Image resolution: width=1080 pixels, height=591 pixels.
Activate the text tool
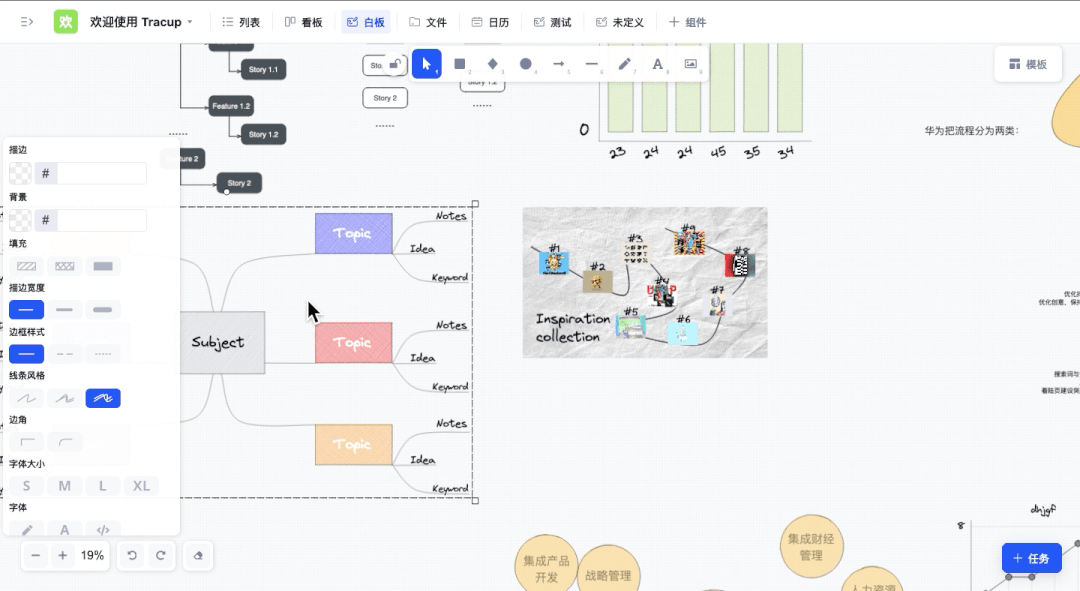pos(657,64)
